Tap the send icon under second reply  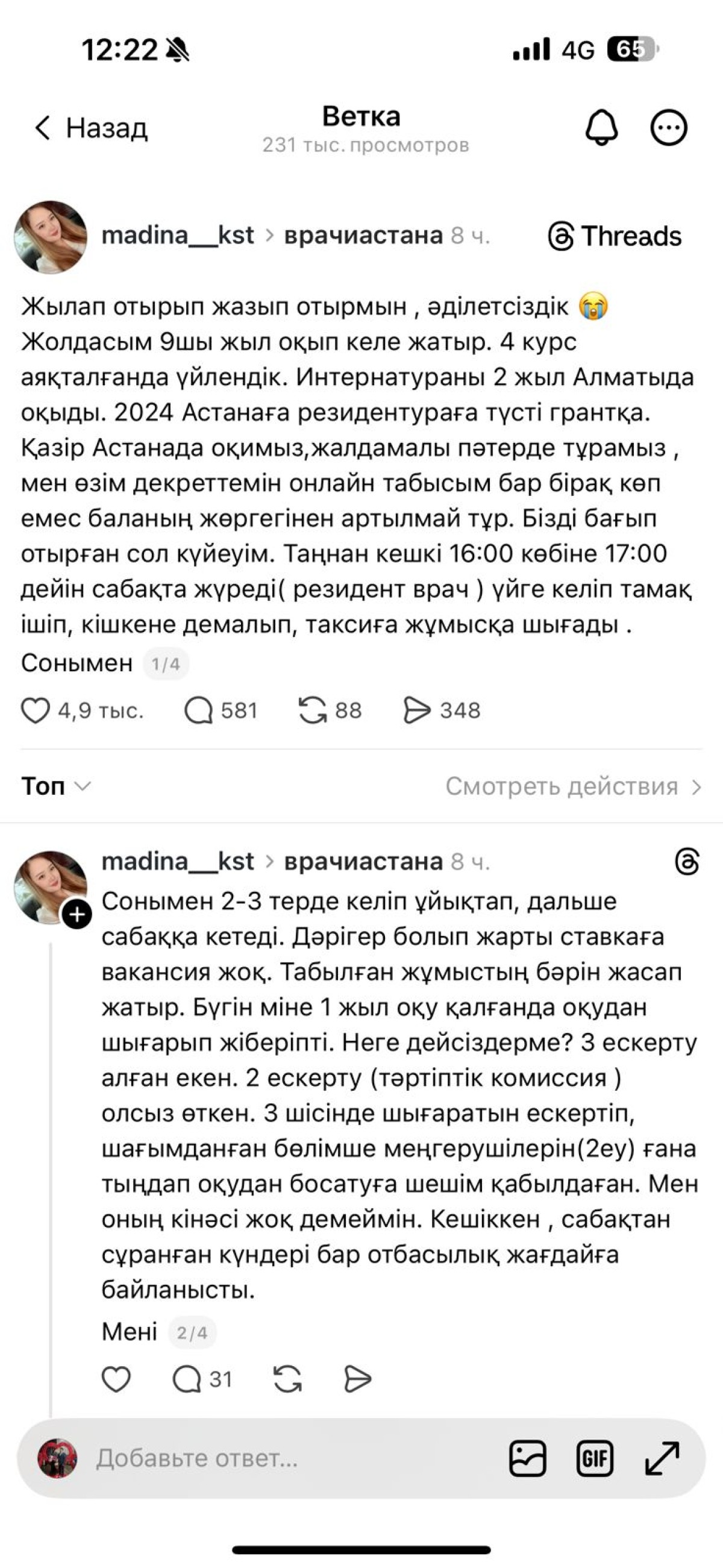click(x=357, y=1379)
